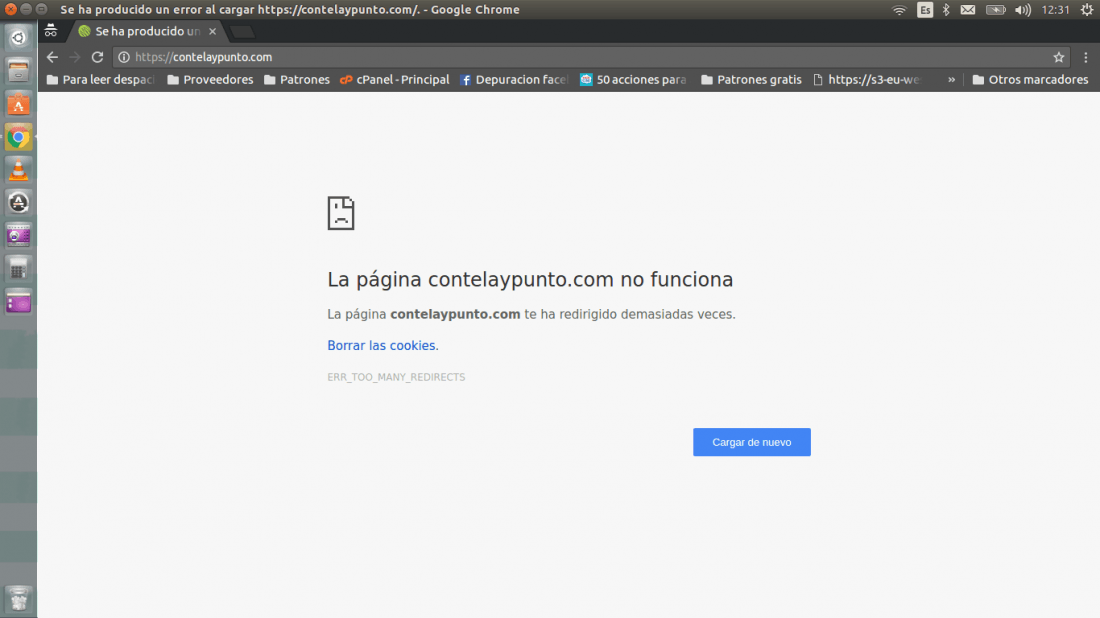Open the Wi-Fi network indicator
The width and height of the screenshot is (1100, 618).
tap(899, 10)
